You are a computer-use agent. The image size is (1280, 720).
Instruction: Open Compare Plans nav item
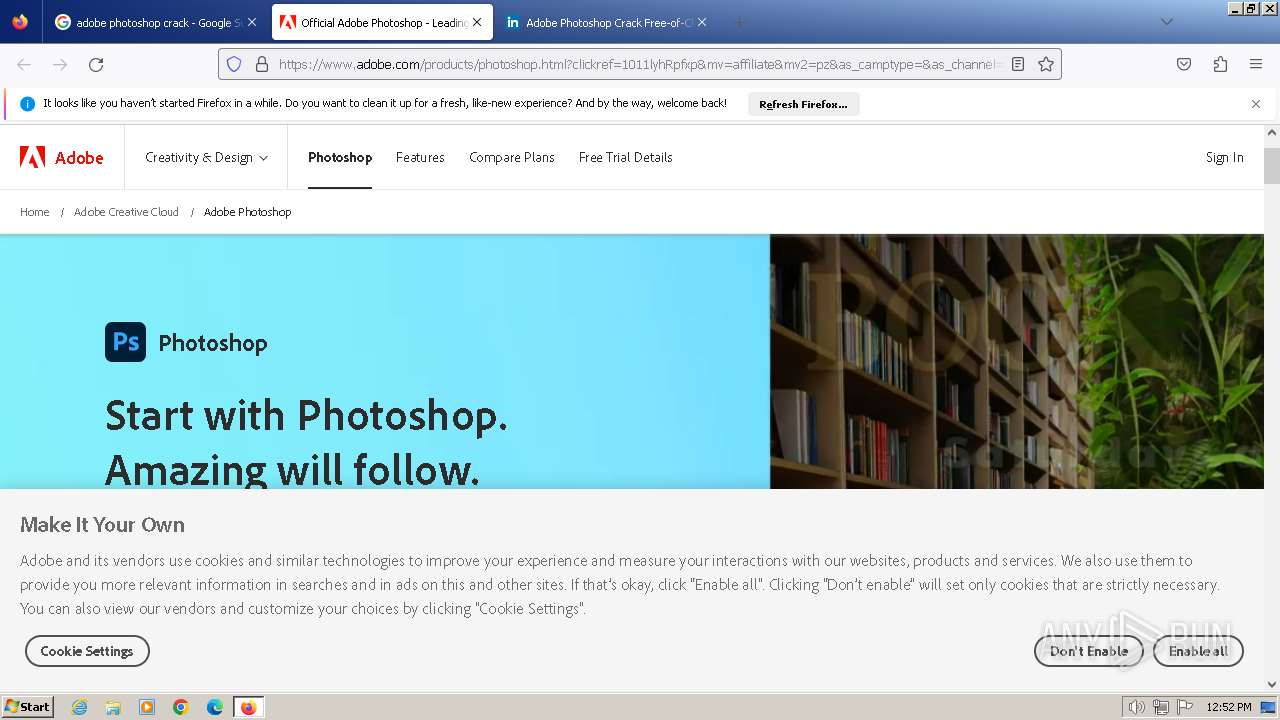[512, 157]
